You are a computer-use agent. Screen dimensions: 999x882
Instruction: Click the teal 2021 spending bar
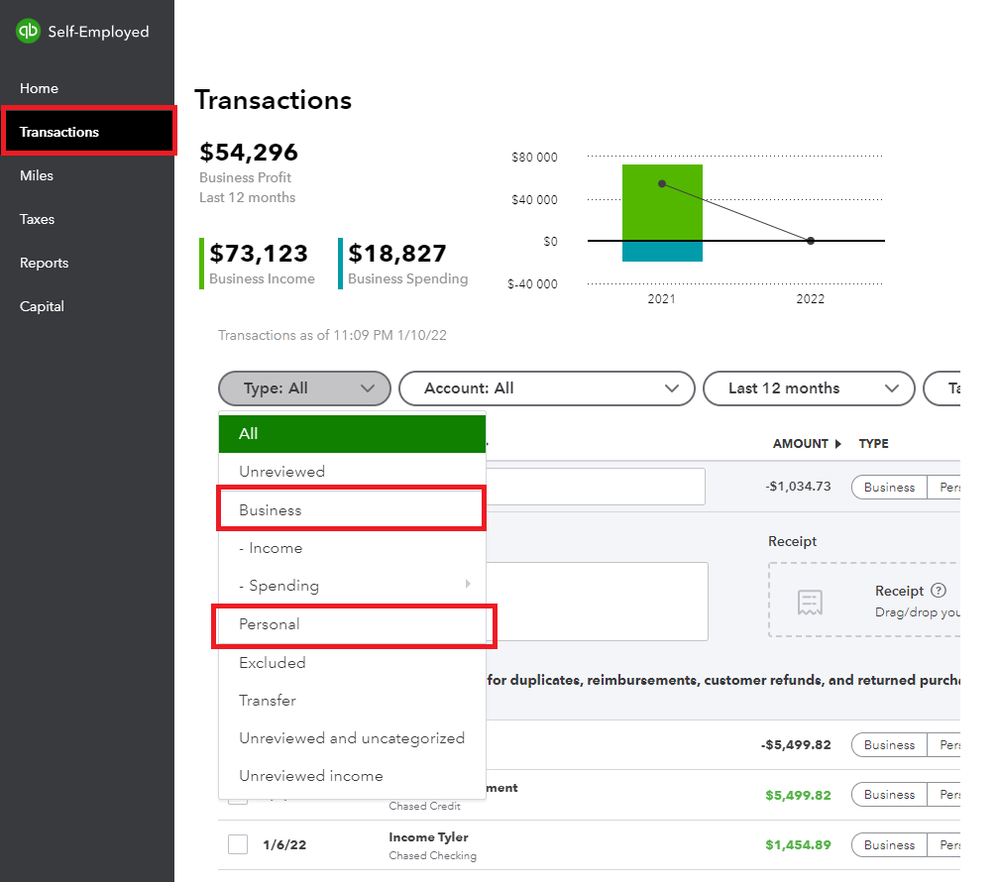(x=662, y=251)
